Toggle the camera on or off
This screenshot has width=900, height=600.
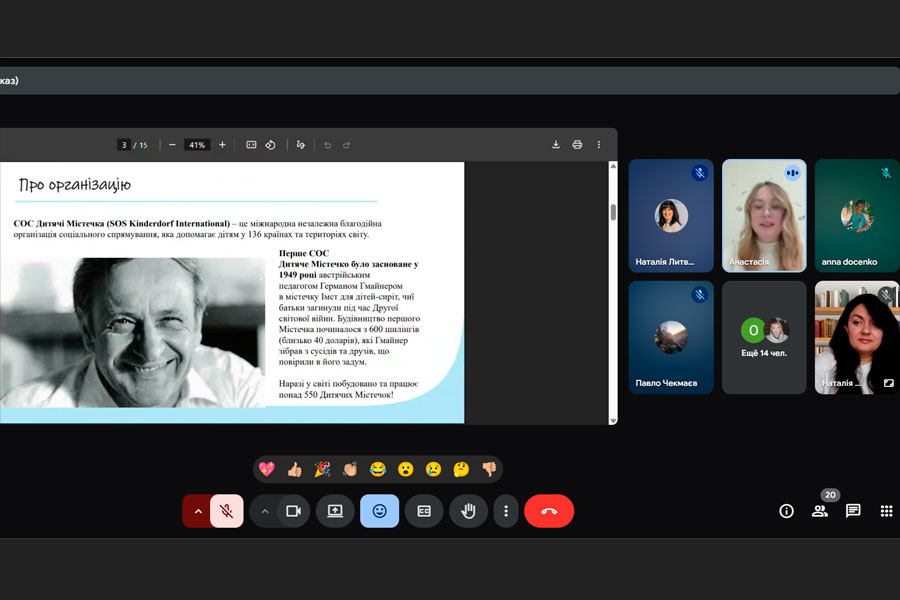coord(293,511)
